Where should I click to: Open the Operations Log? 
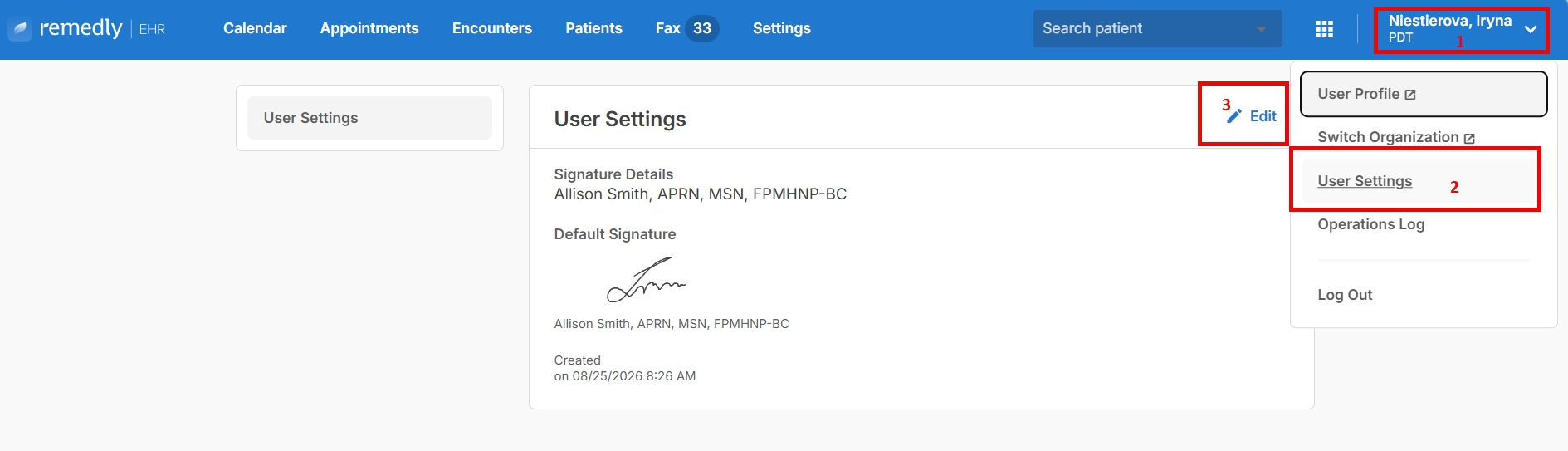click(1371, 224)
